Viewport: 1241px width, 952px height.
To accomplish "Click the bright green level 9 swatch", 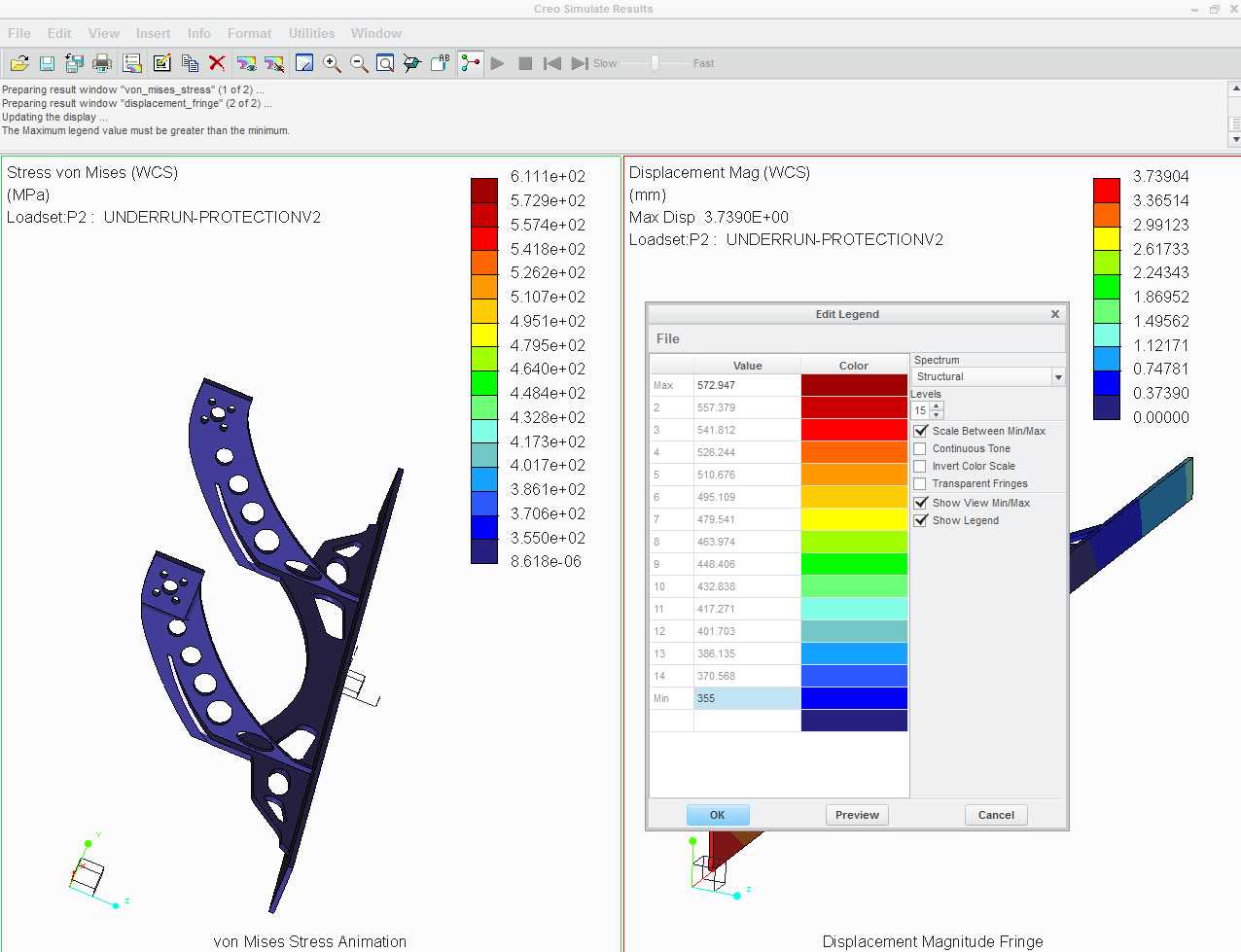I will [x=854, y=564].
